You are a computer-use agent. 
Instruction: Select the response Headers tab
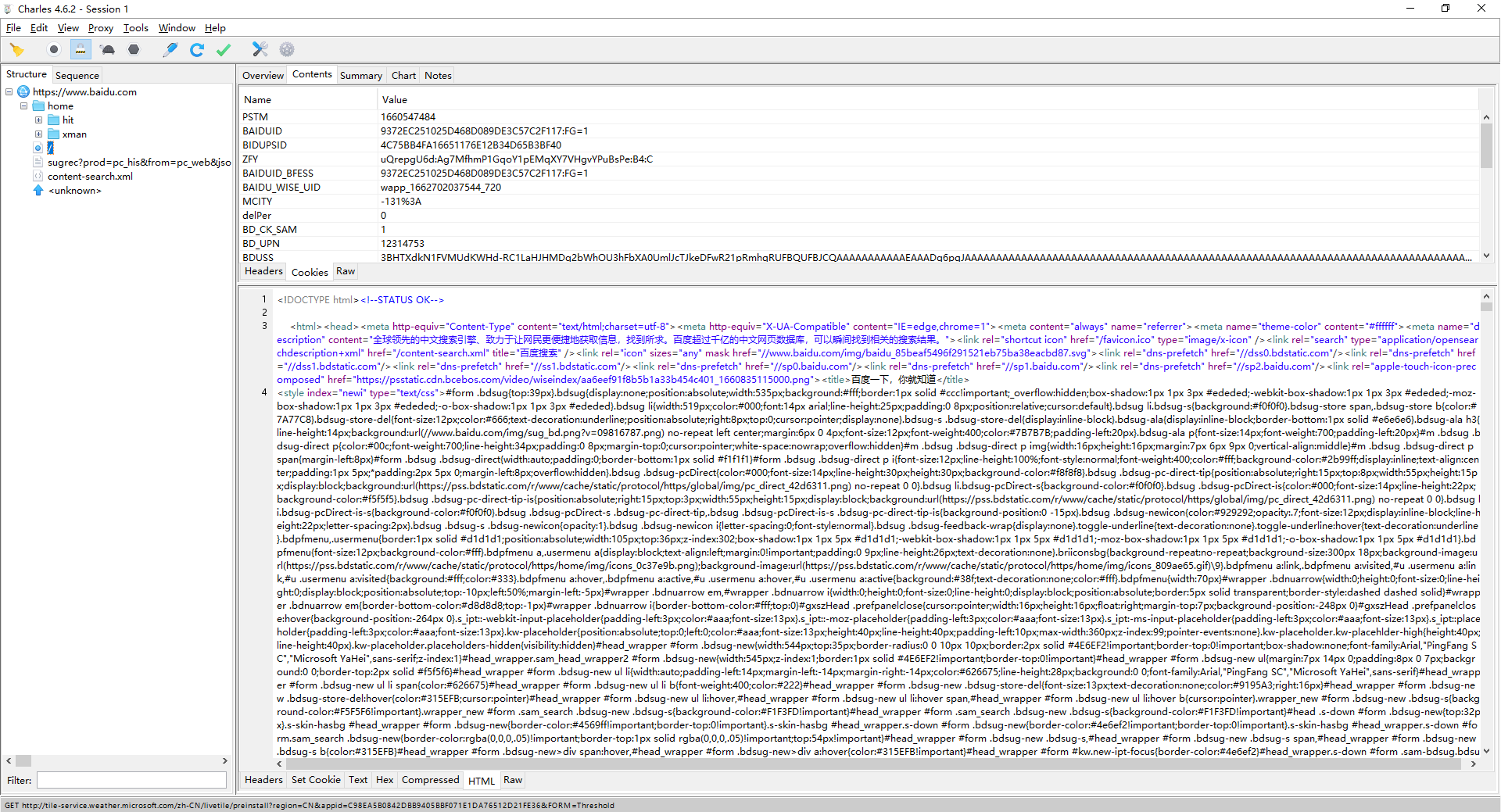(x=263, y=780)
